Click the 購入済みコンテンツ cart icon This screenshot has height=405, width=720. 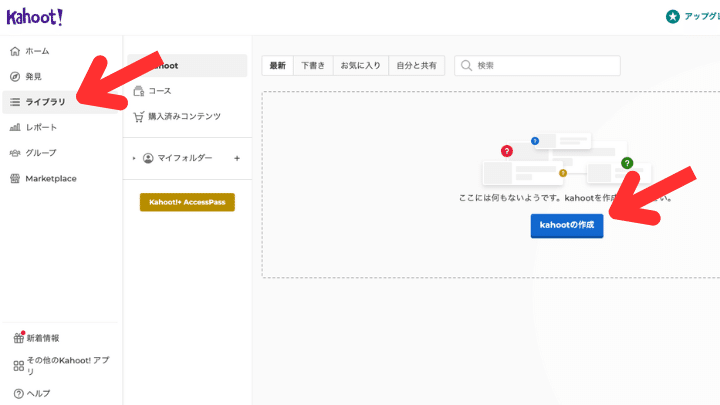point(139,117)
